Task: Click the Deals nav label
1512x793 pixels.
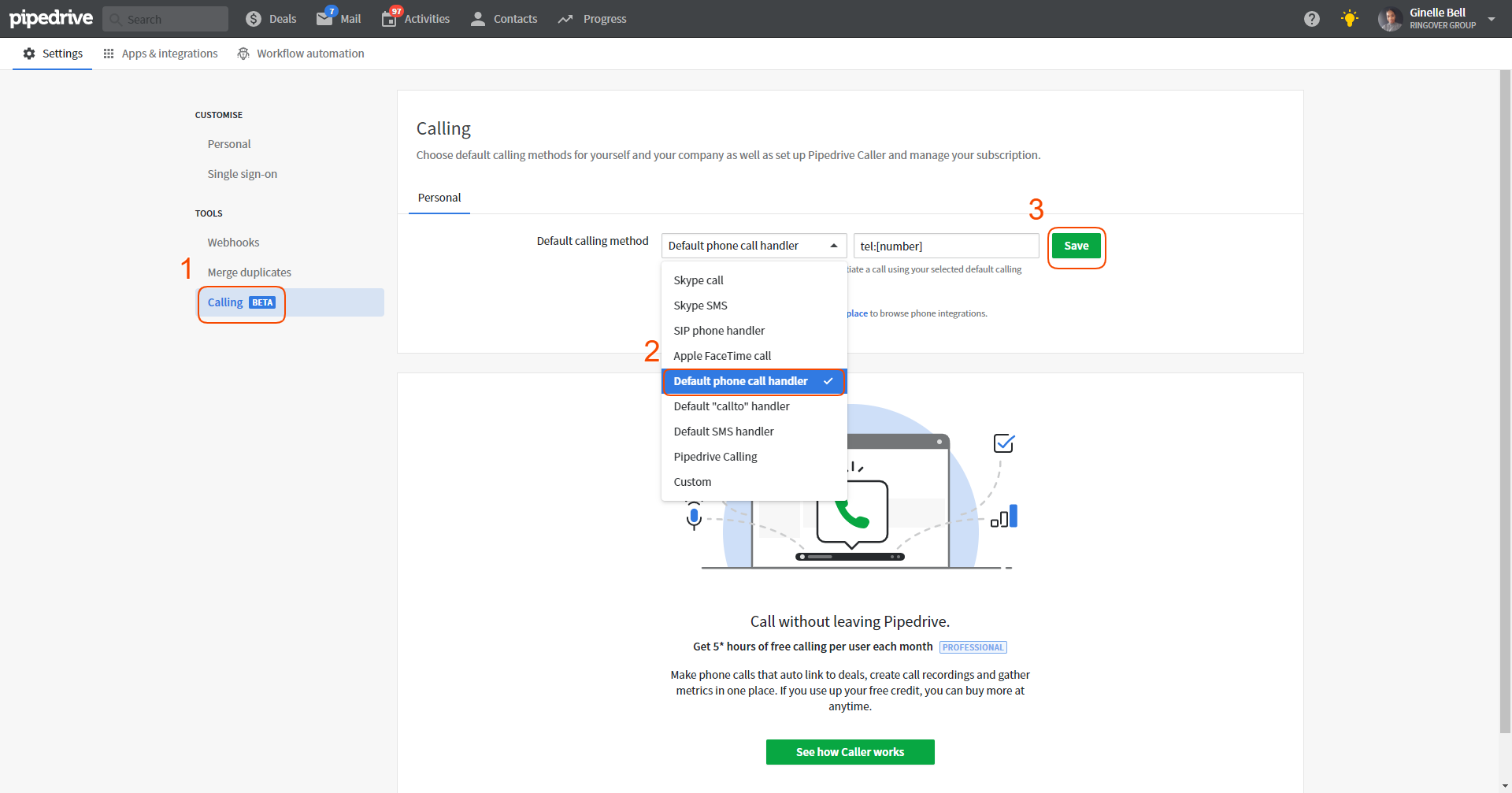Action: coord(283,19)
